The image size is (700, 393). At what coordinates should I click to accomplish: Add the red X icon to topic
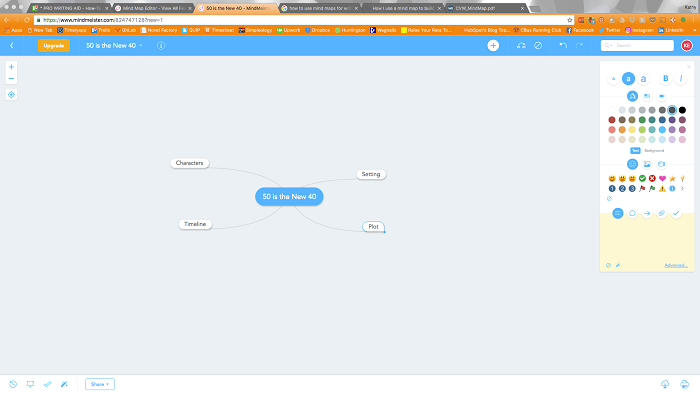(652, 179)
